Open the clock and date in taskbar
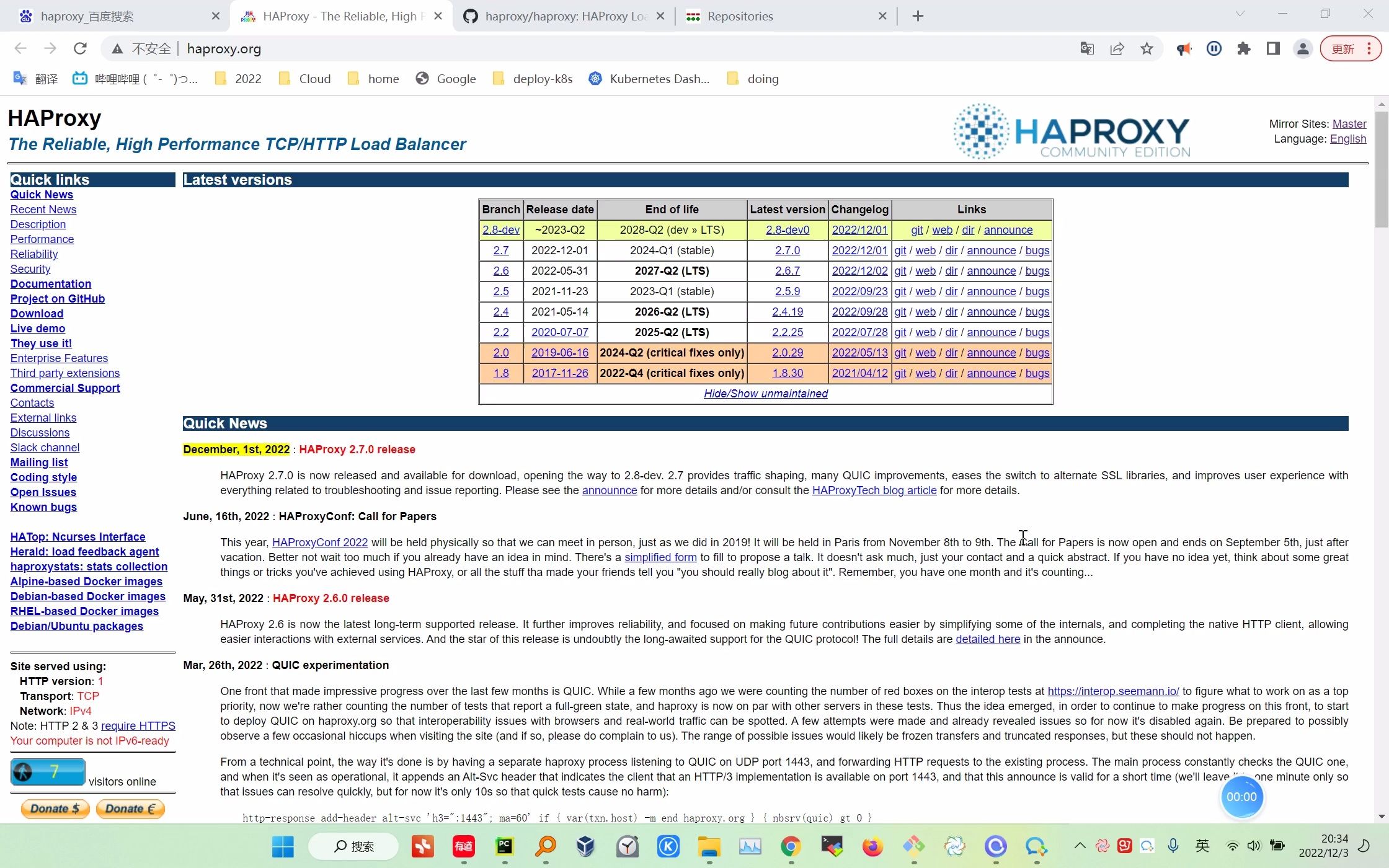The image size is (1389, 868). tap(1323, 846)
